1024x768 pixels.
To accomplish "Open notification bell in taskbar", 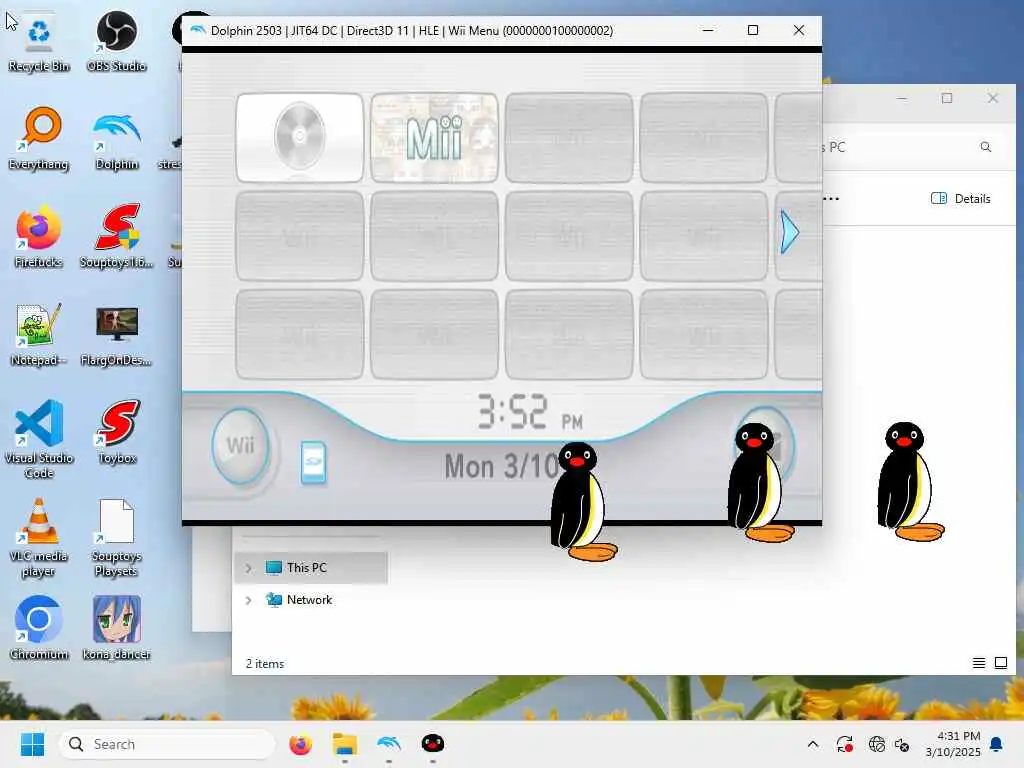I will pyautogui.click(x=996, y=744).
